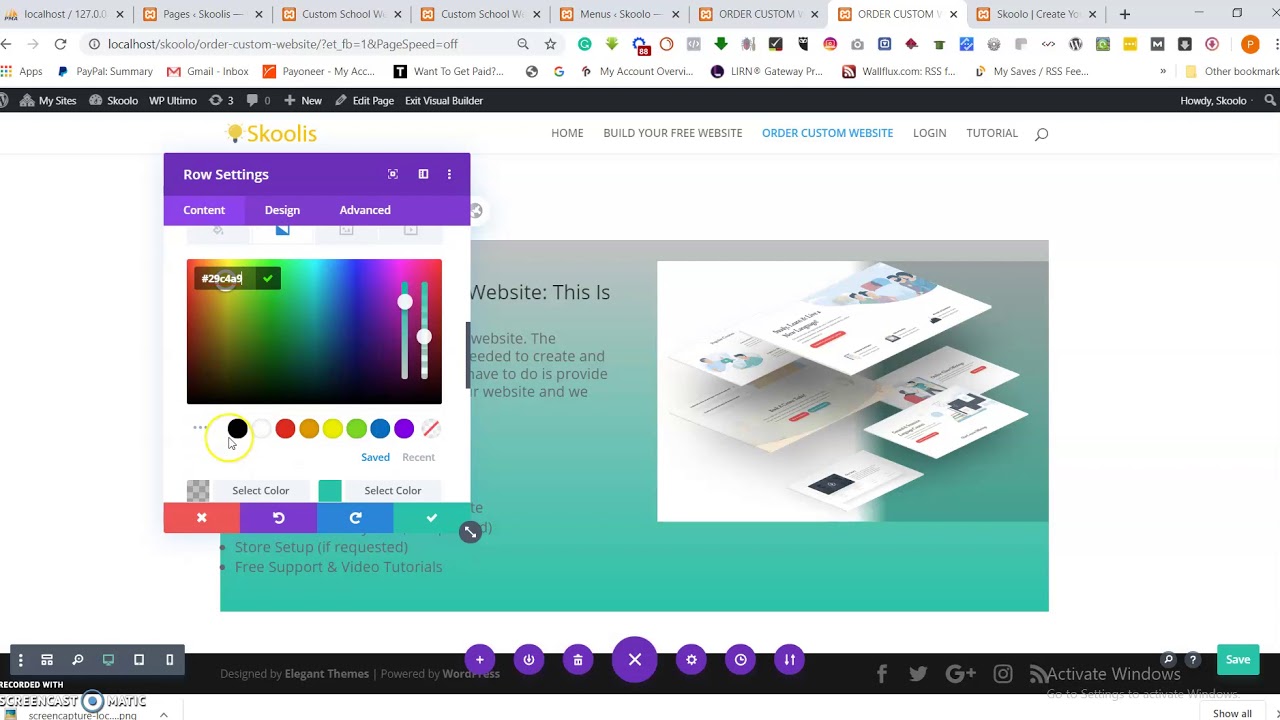Viewport: 1280px width, 720px height.
Task: Open HOME nav menu link
Action: (x=567, y=133)
